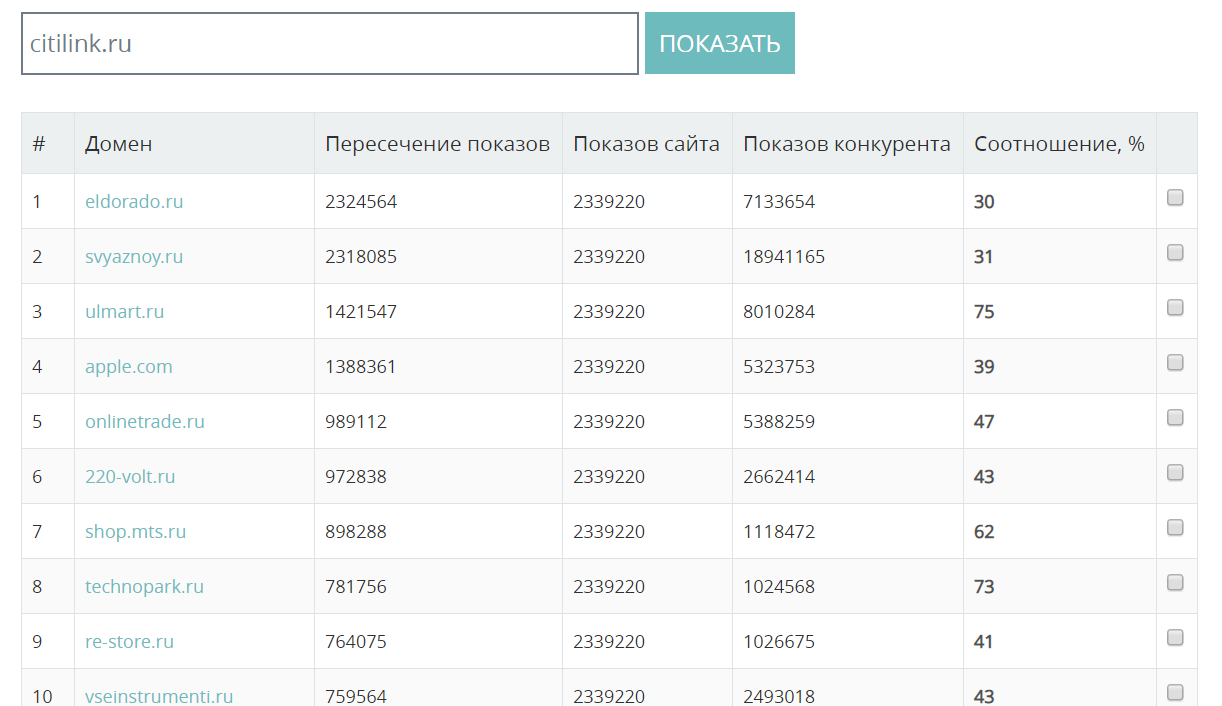
Task: Mark the vseinstrumenti.ru row checkbox
Action: (1175, 693)
